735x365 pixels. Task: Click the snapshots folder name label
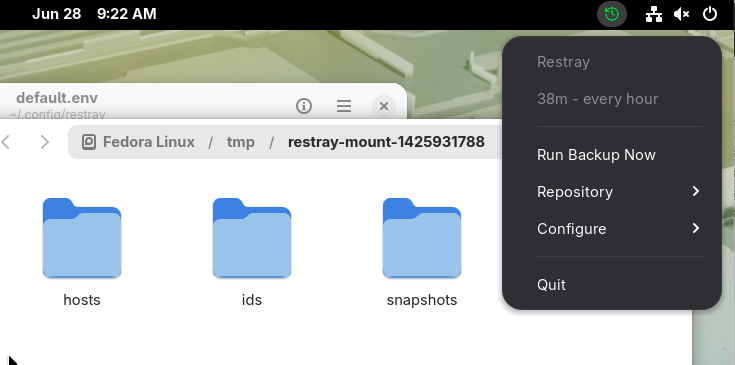tap(422, 300)
